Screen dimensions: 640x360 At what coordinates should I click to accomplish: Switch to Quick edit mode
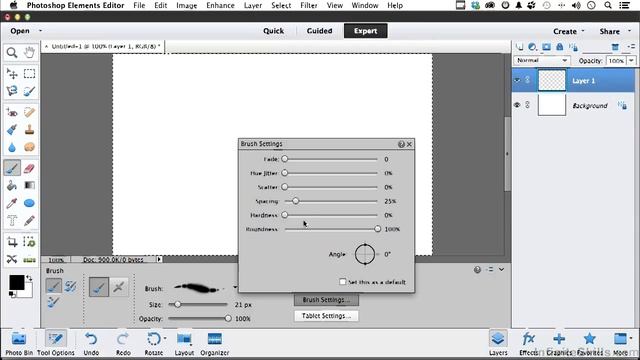point(273,31)
